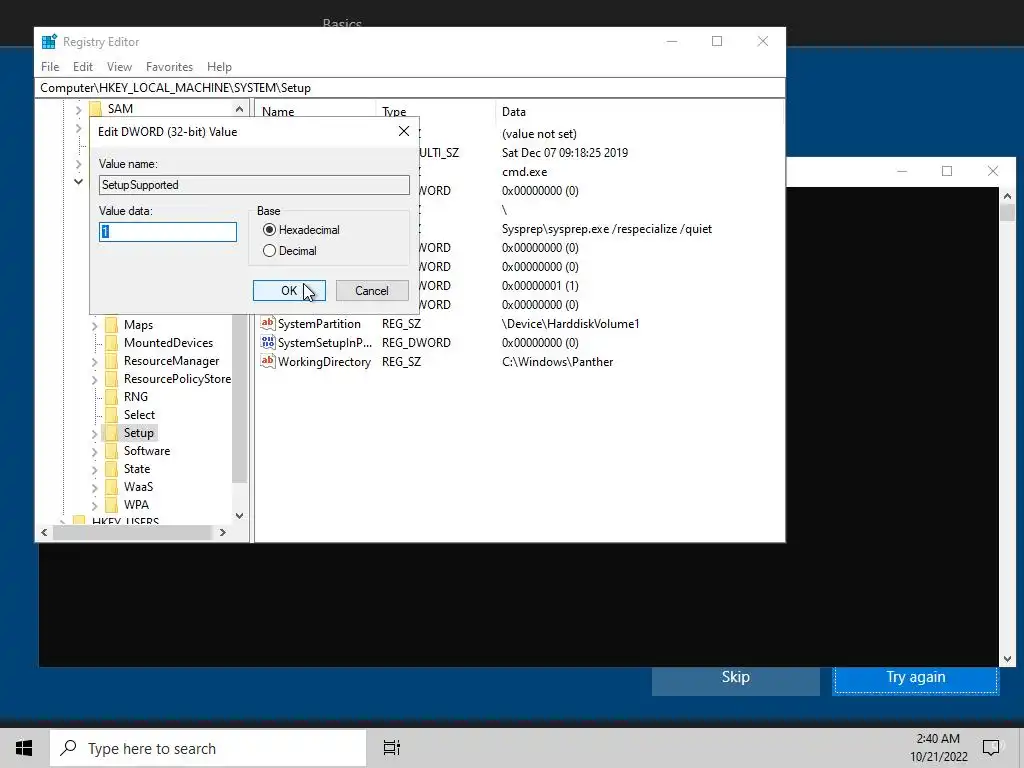Click the "cmd.exe" data cell
The image size is (1024, 768).
coord(524,172)
